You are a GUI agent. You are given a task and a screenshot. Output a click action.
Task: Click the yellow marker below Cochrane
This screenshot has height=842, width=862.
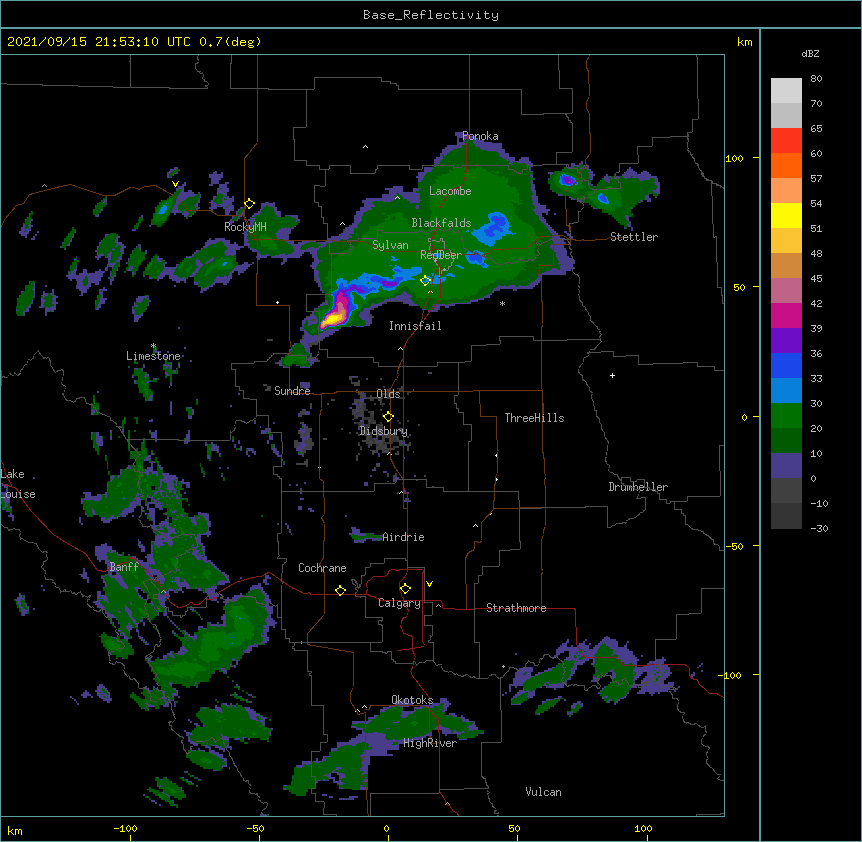coord(340,590)
